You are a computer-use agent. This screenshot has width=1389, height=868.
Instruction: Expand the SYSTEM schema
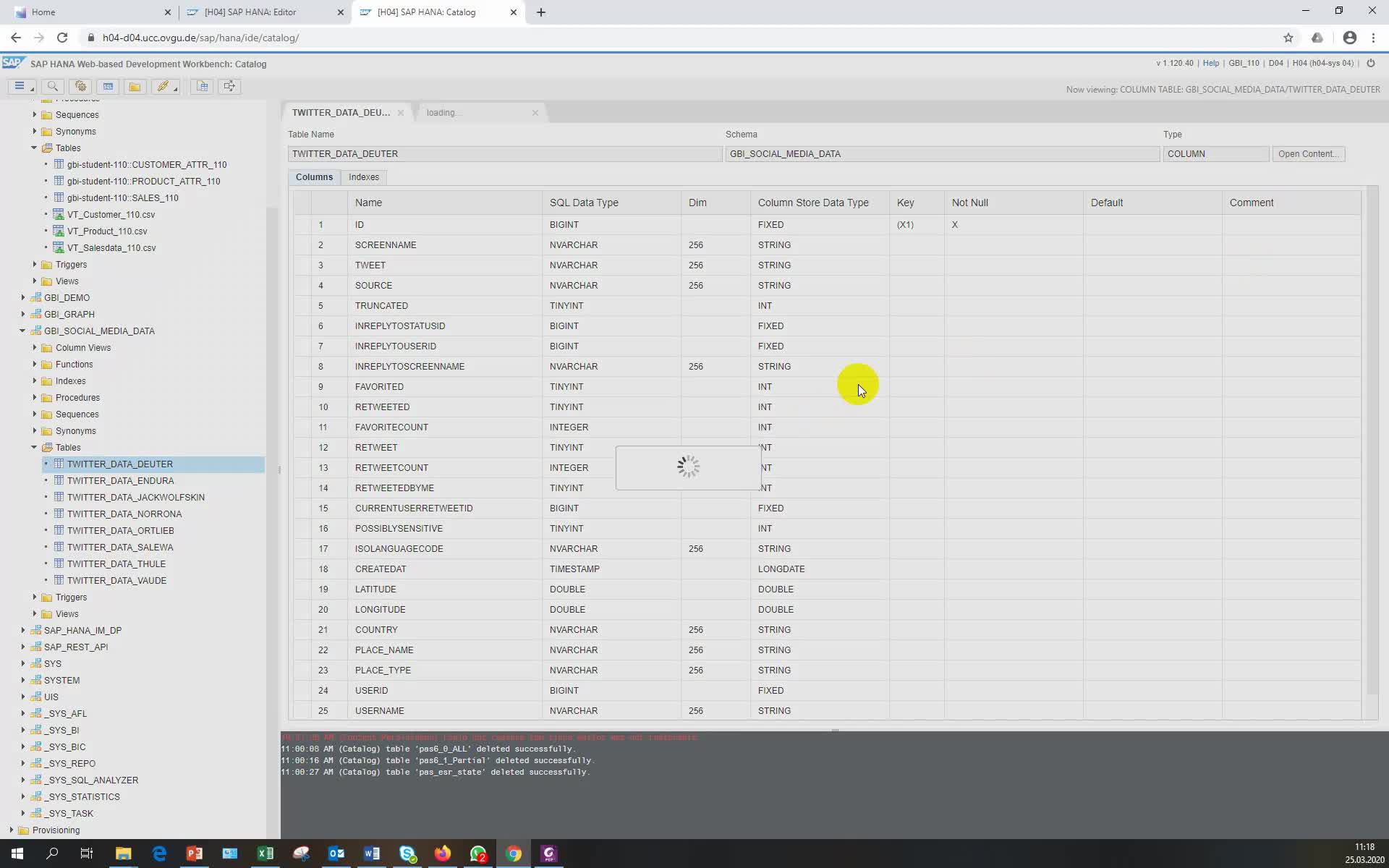coord(22,680)
